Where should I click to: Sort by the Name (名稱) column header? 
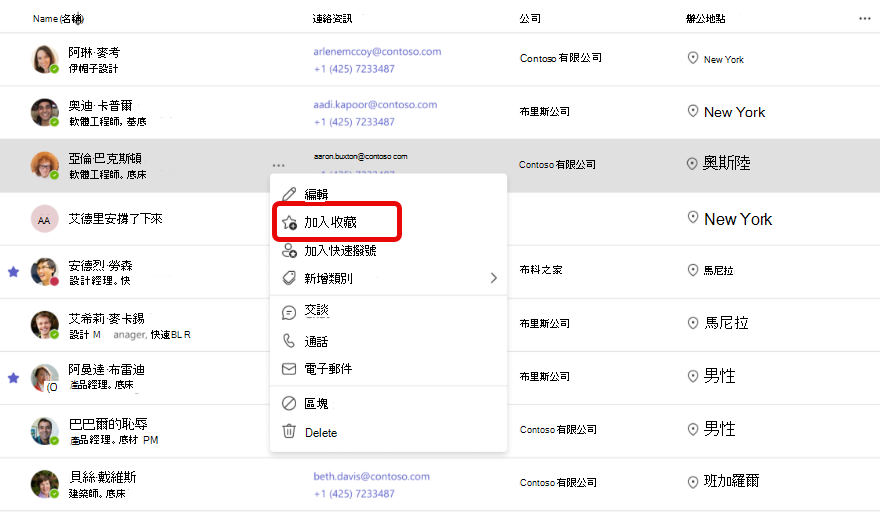click(58, 19)
